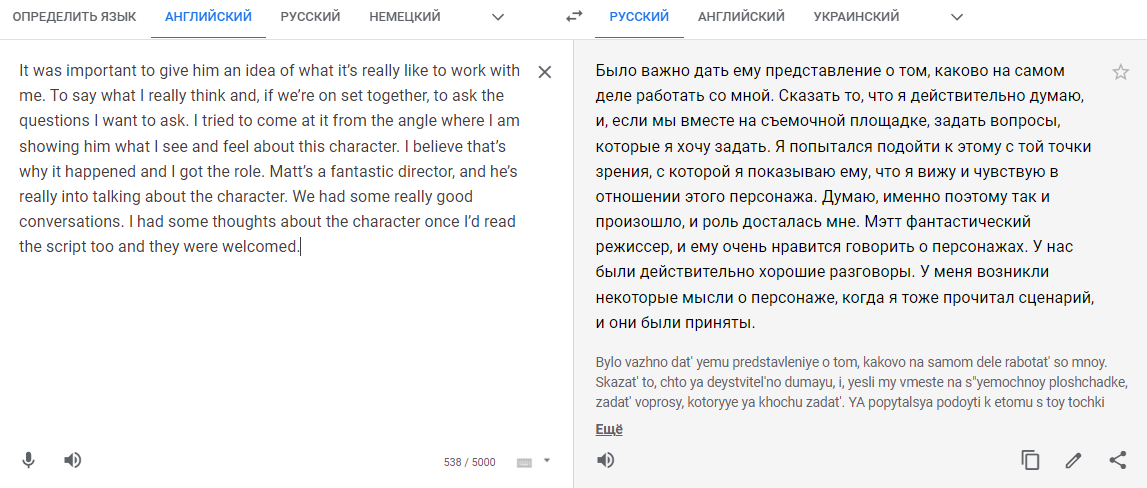Screen dimensions: 1147x488
Task: Expand more target languages list
Action: point(957,17)
